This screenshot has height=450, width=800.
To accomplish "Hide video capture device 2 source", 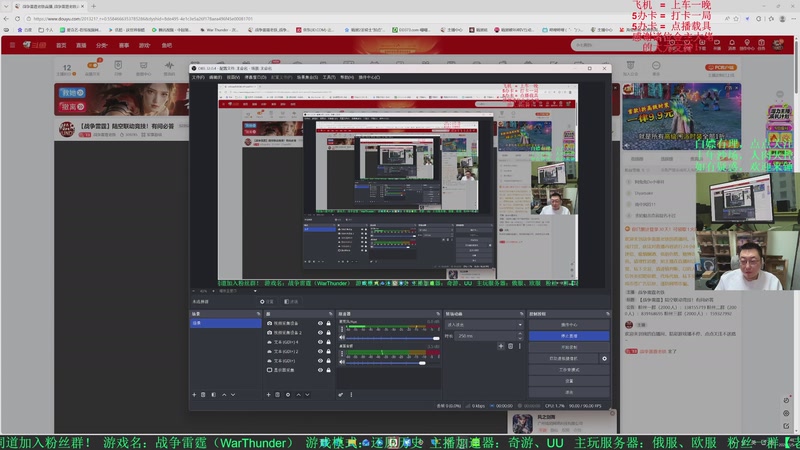I will point(320,333).
